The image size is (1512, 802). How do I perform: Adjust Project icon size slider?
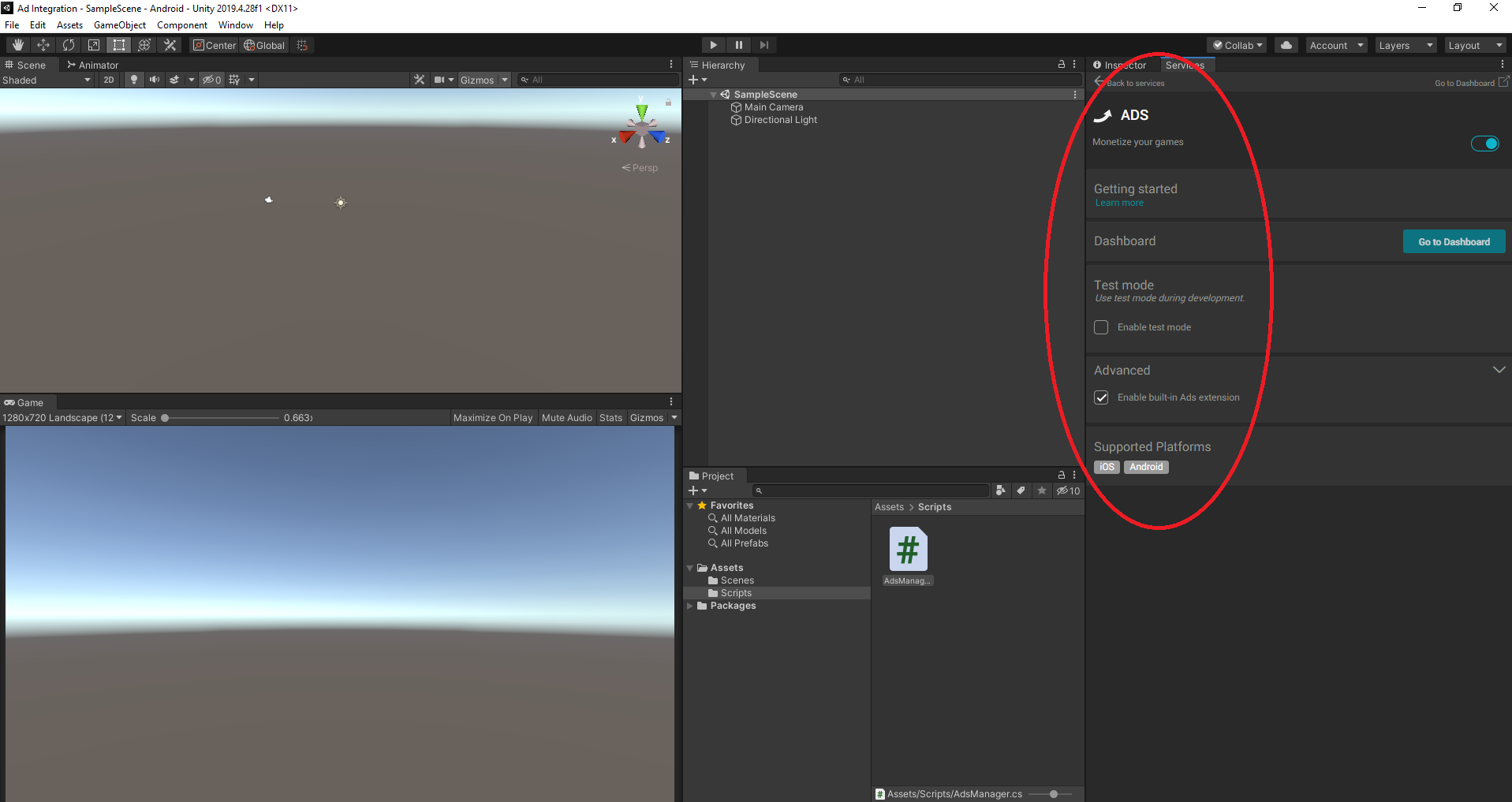pyautogui.click(x=1054, y=794)
